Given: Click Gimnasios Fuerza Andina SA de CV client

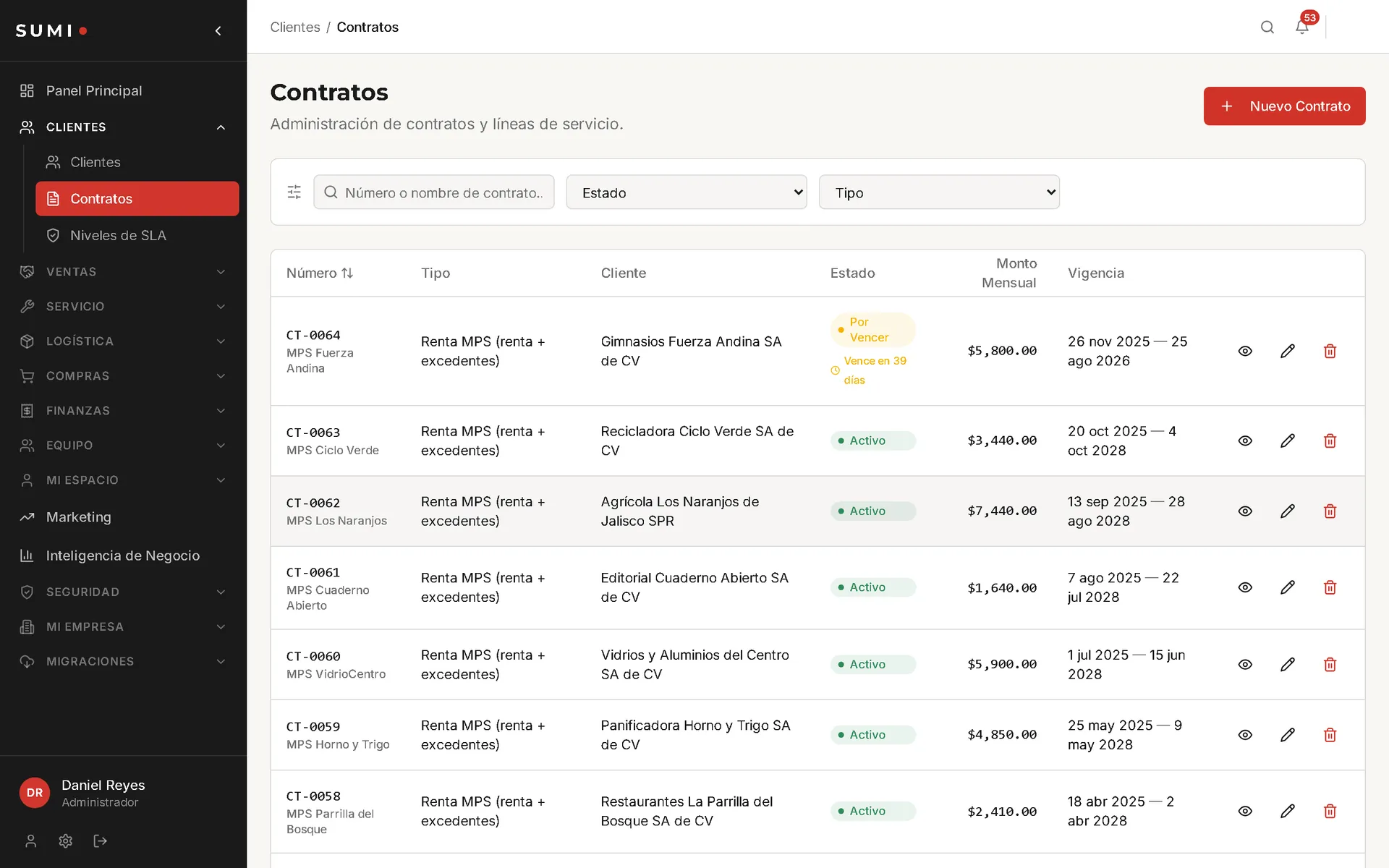Looking at the screenshot, I should pos(691,352).
